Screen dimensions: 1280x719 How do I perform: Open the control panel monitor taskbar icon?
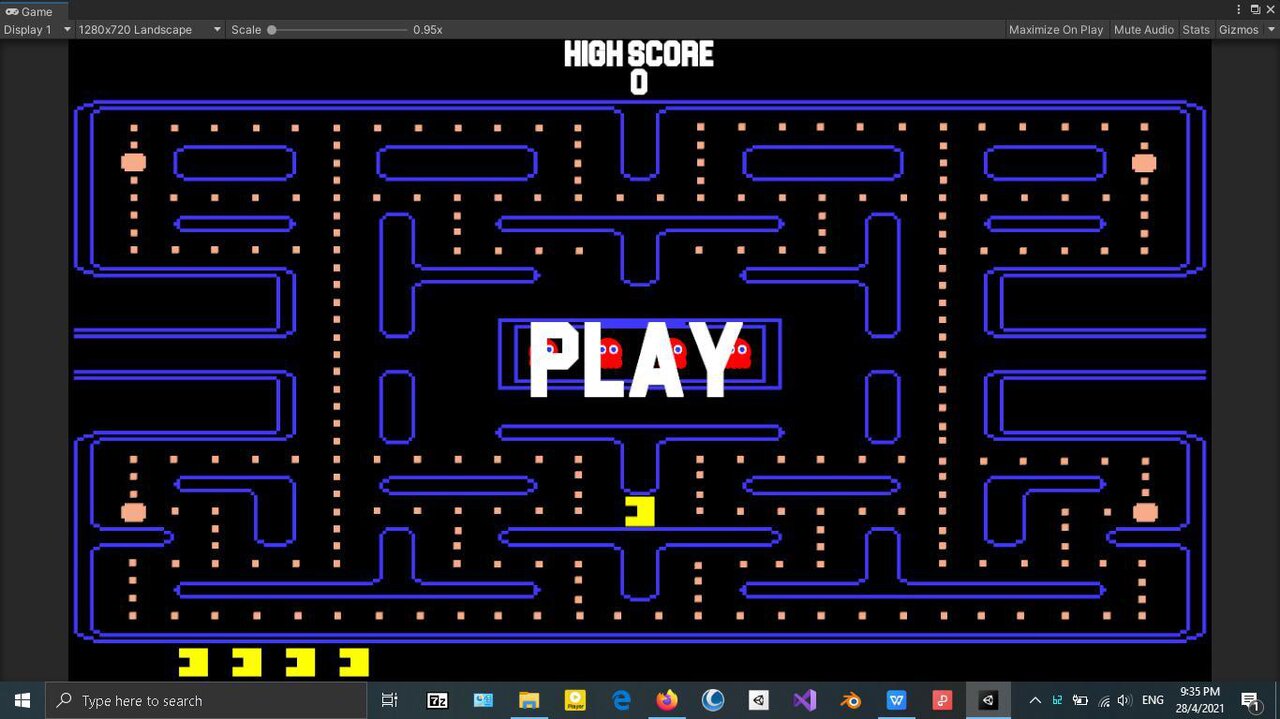[x=483, y=701]
